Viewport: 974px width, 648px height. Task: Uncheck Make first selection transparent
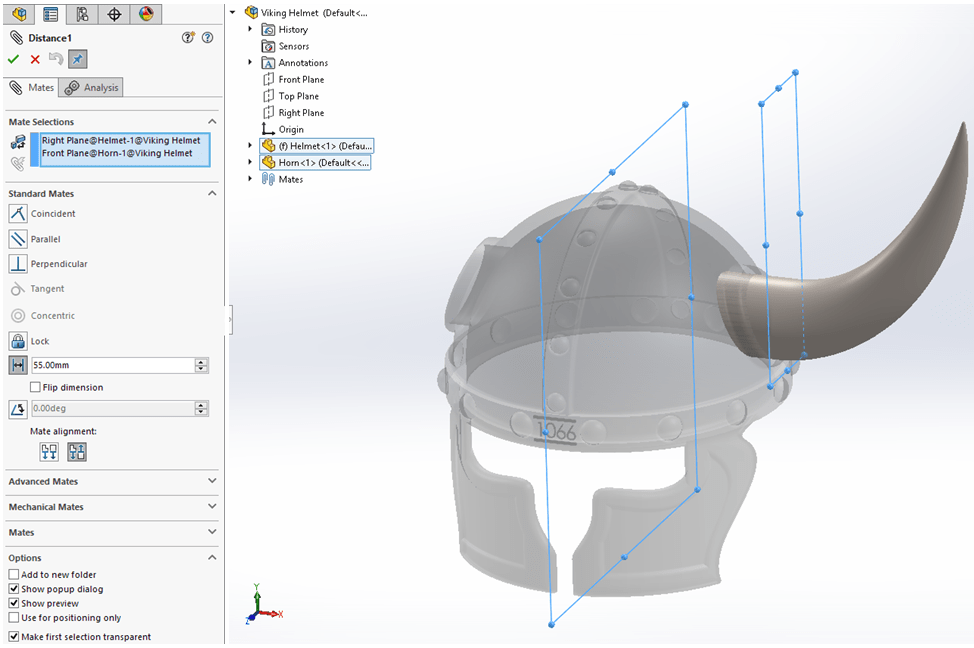tap(14, 637)
